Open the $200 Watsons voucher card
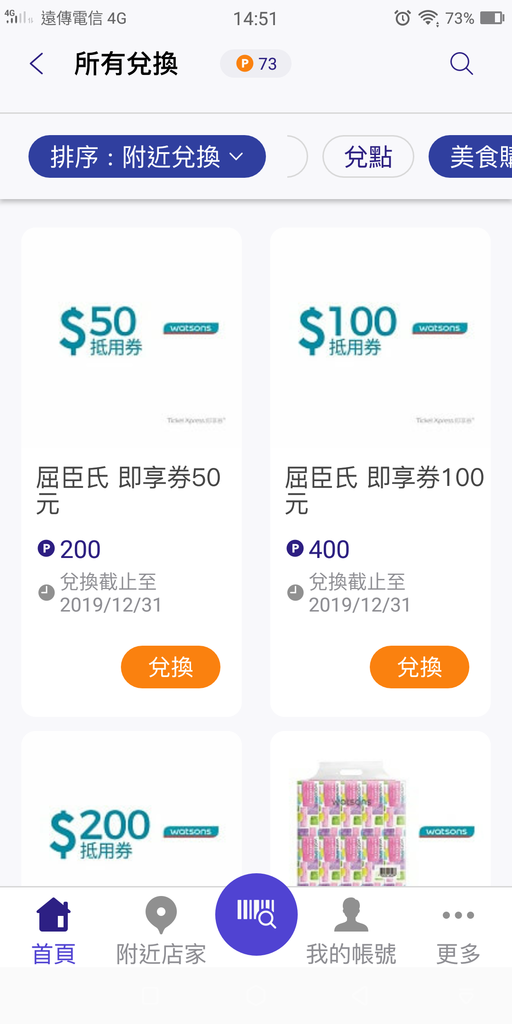Screen dimensions: 512x1024 tap(132, 808)
